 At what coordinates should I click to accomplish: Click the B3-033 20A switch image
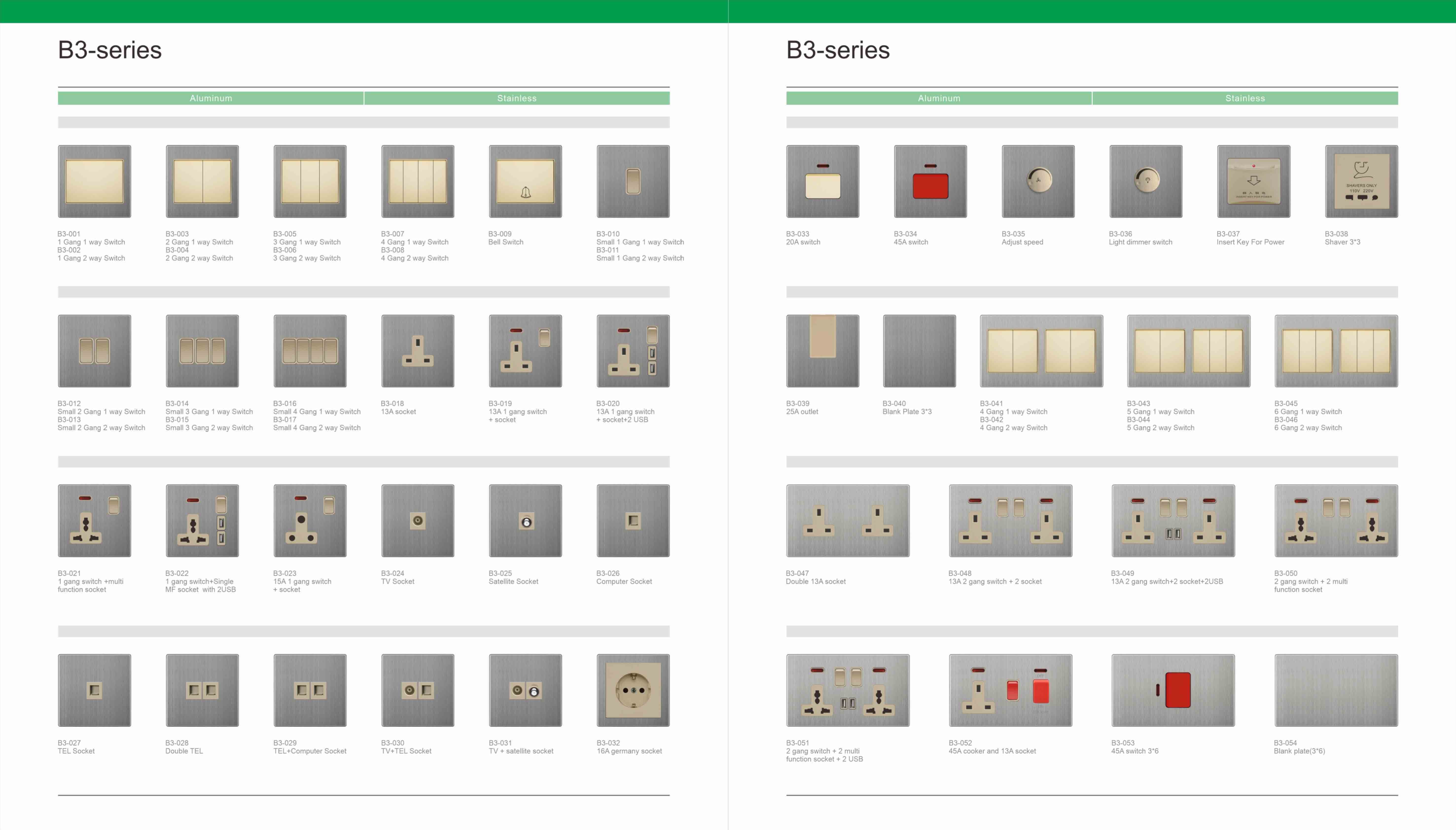(823, 181)
